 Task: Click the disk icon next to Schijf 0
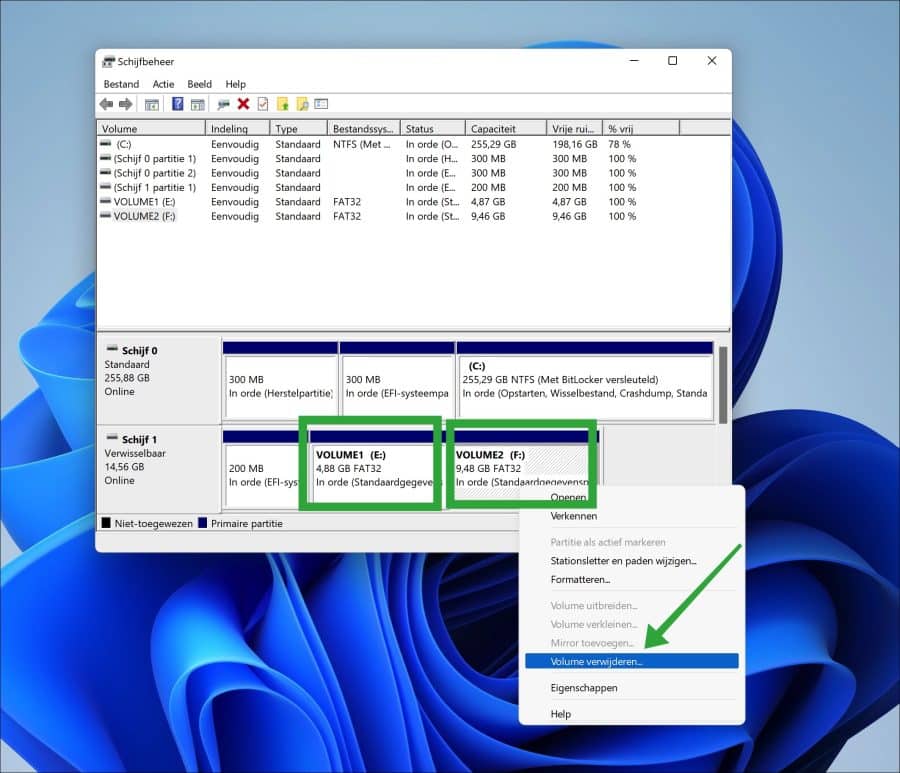pos(112,349)
